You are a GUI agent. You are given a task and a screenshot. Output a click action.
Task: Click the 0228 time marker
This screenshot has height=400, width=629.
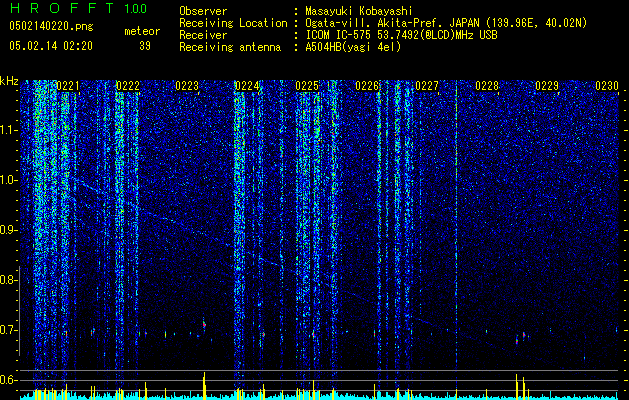coord(487,86)
